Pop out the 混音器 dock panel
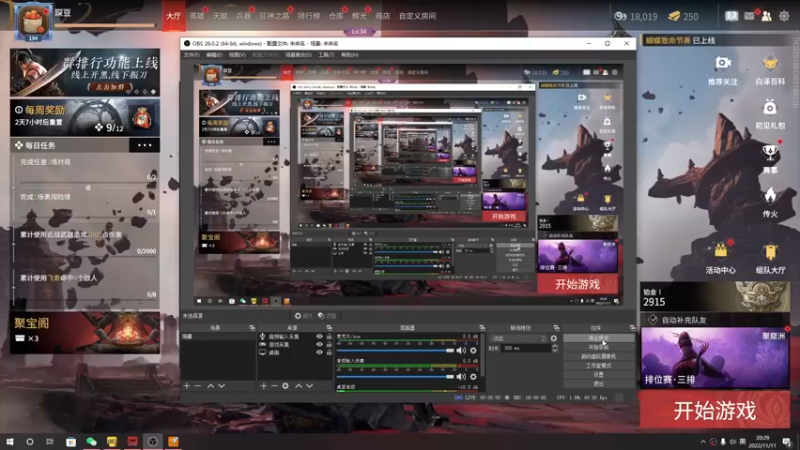800x450 pixels. 482,328
